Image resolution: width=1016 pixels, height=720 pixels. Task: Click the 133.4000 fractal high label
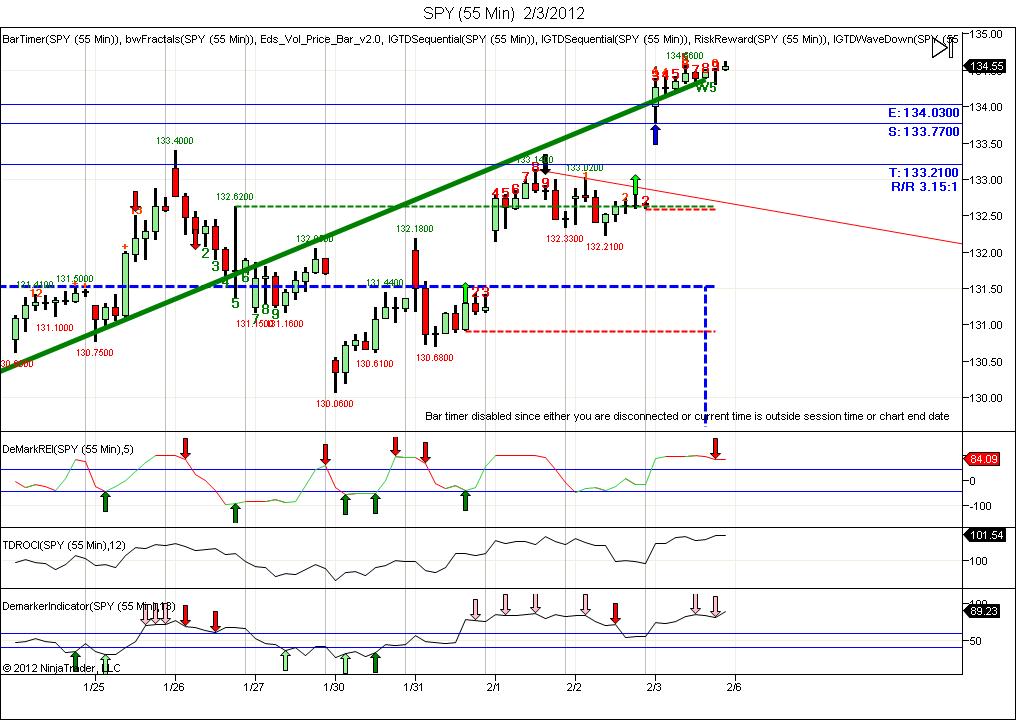[174, 141]
